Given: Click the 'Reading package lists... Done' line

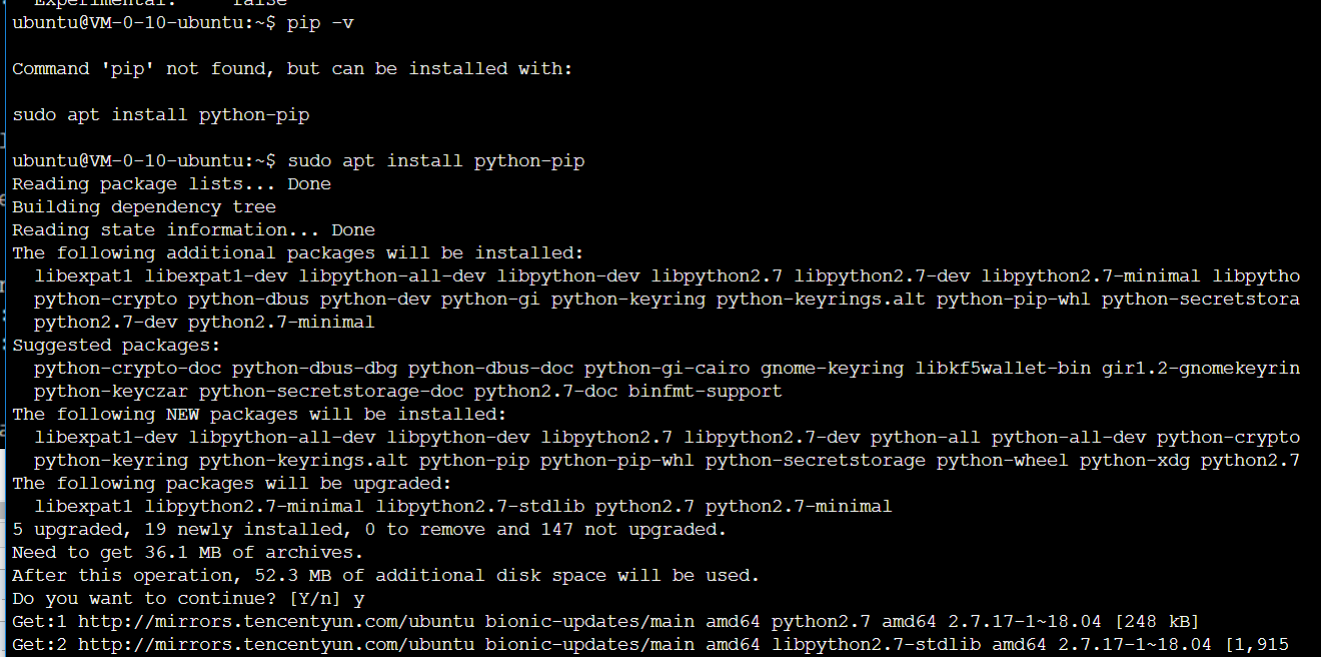Looking at the screenshot, I should pyautogui.click(x=171, y=184).
